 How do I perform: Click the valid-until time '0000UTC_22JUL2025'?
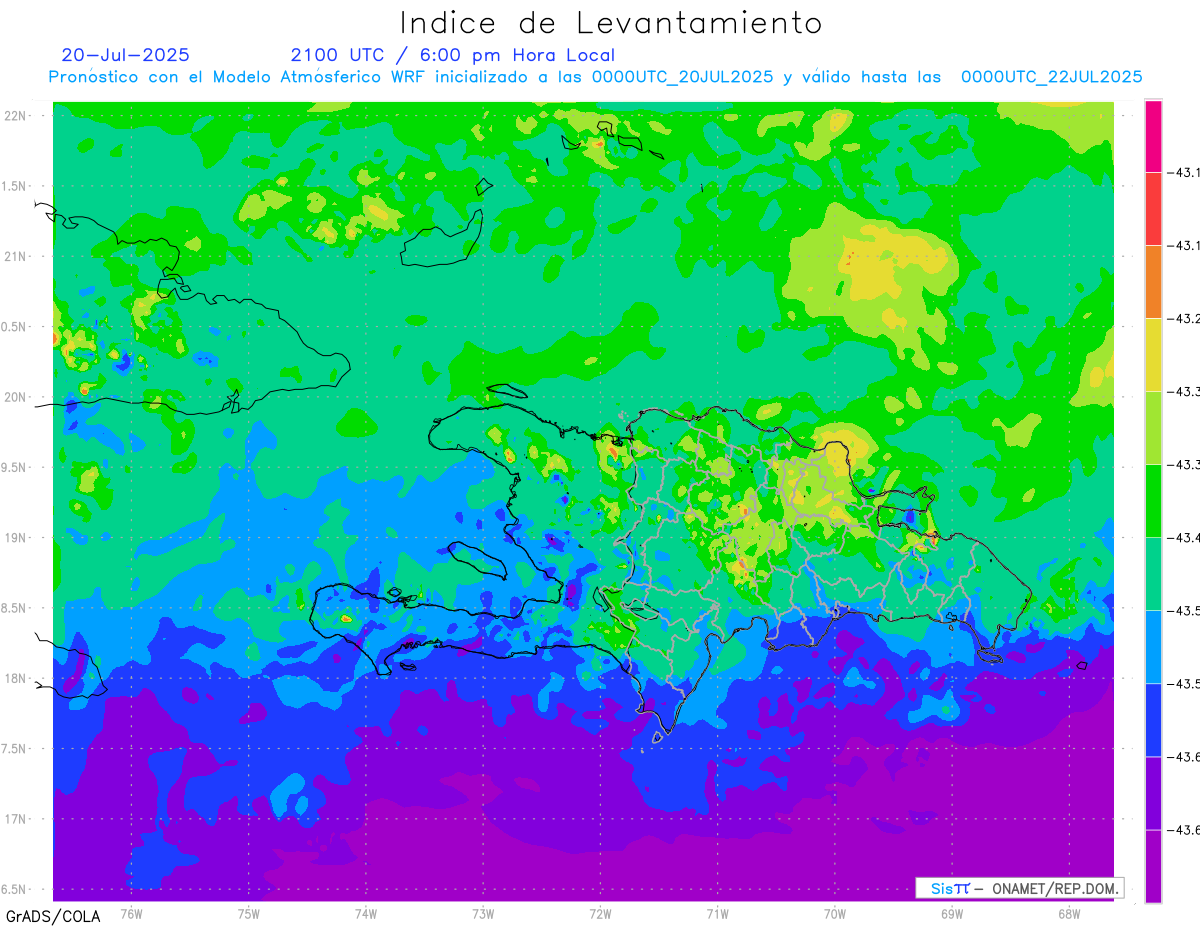(x=1051, y=77)
